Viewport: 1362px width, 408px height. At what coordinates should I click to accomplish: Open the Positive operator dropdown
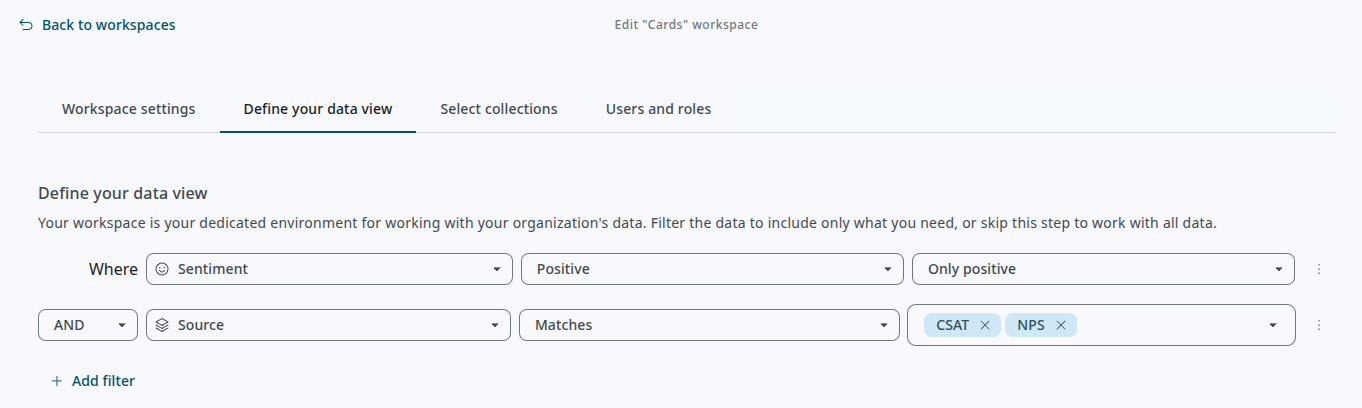tap(886, 269)
